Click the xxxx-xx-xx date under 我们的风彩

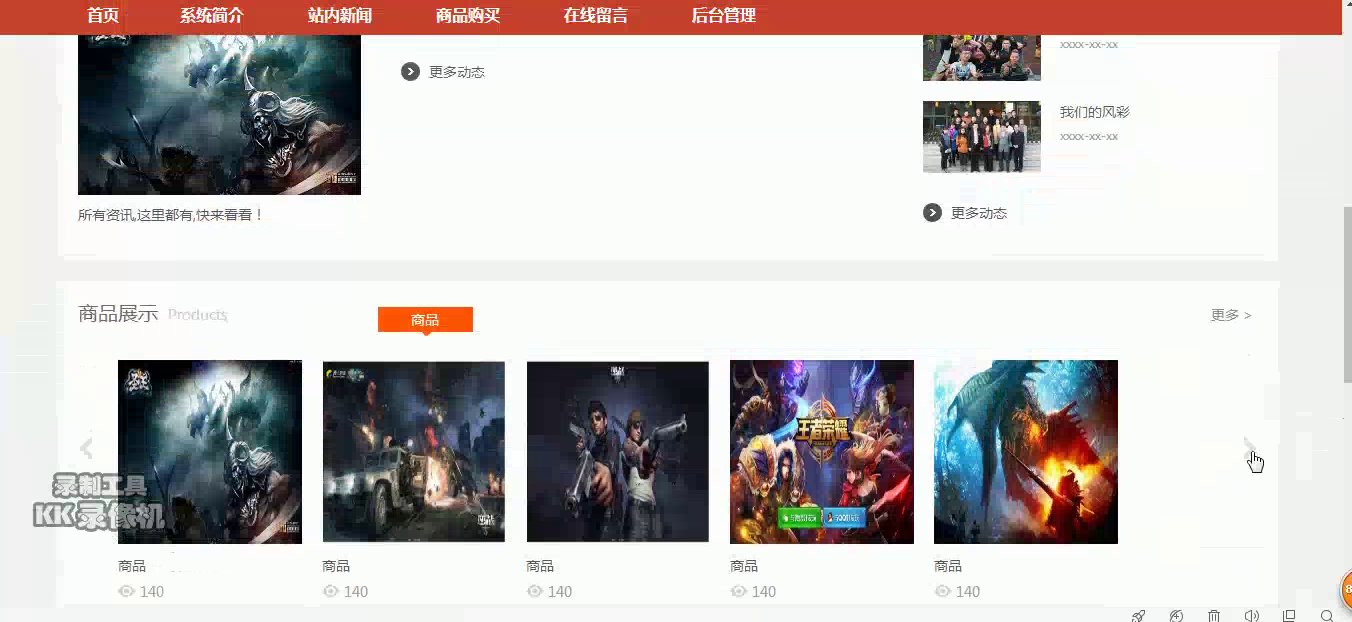pos(1089,136)
